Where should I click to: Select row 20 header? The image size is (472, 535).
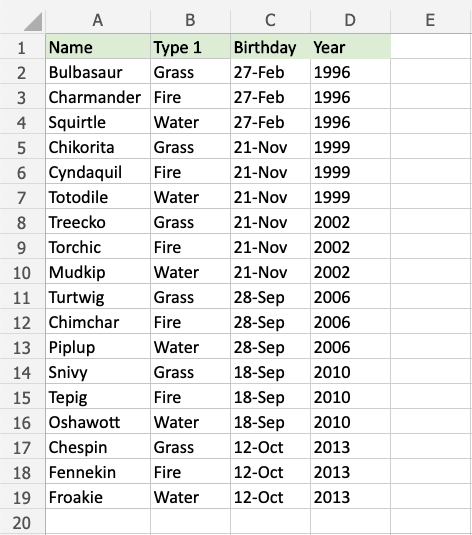point(22,522)
